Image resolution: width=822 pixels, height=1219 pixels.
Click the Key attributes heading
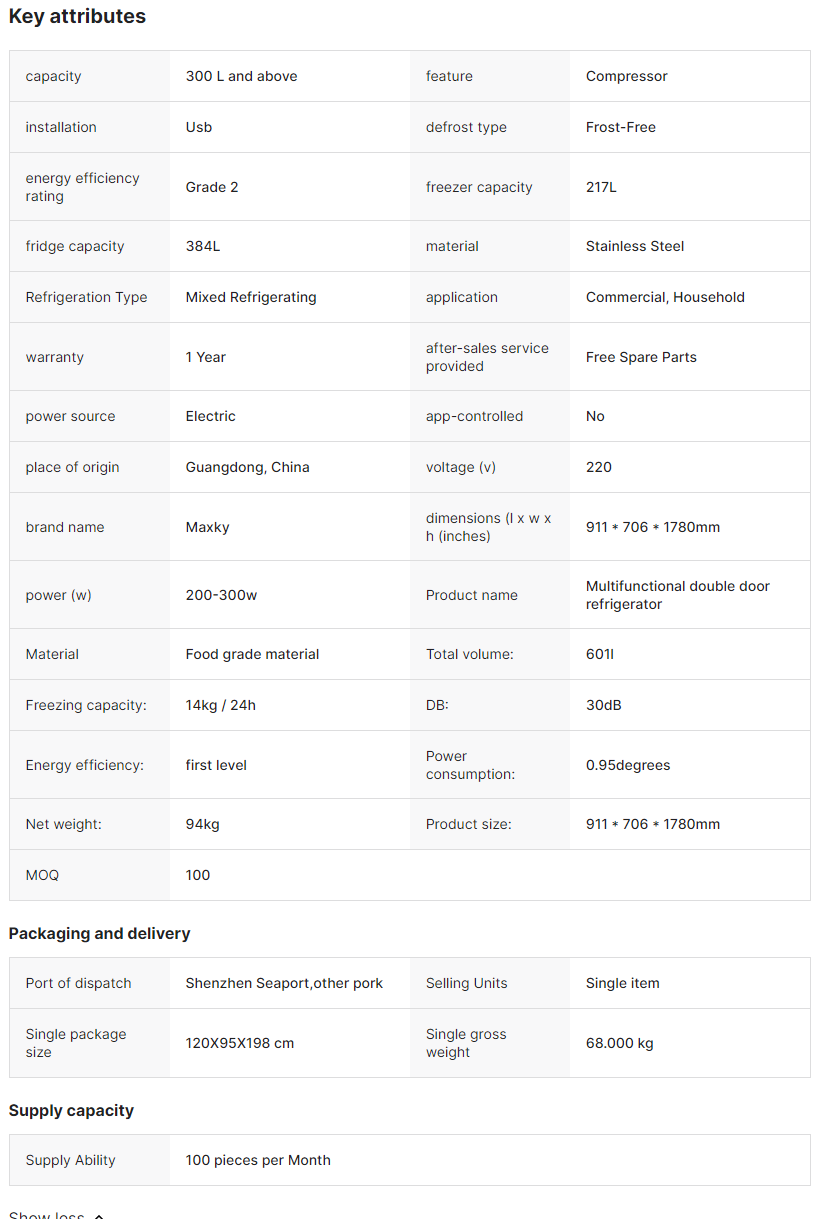(77, 16)
